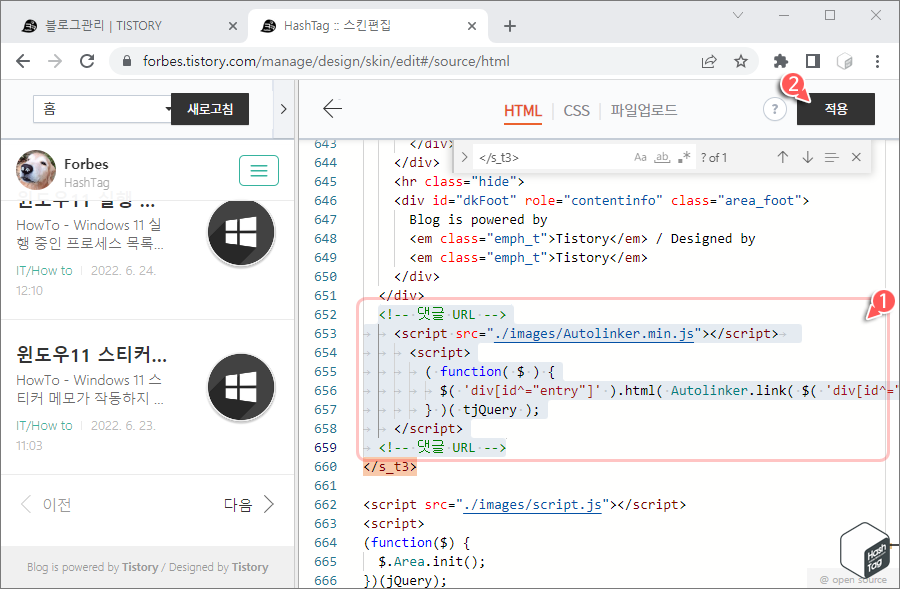
Task: Click the browser forward arrow
Action: click(55, 61)
